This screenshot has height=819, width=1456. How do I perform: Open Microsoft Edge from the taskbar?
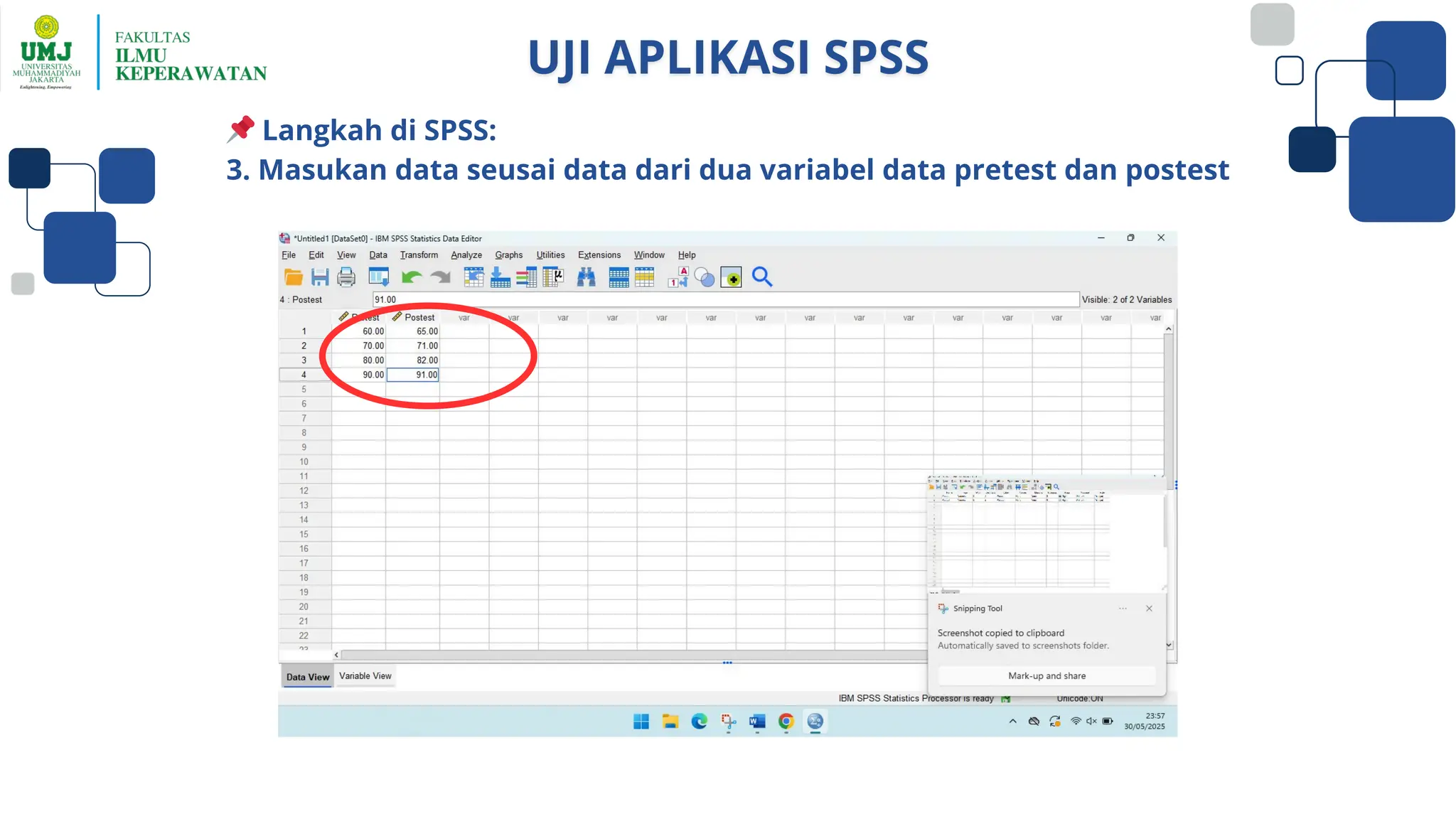click(700, 722)
